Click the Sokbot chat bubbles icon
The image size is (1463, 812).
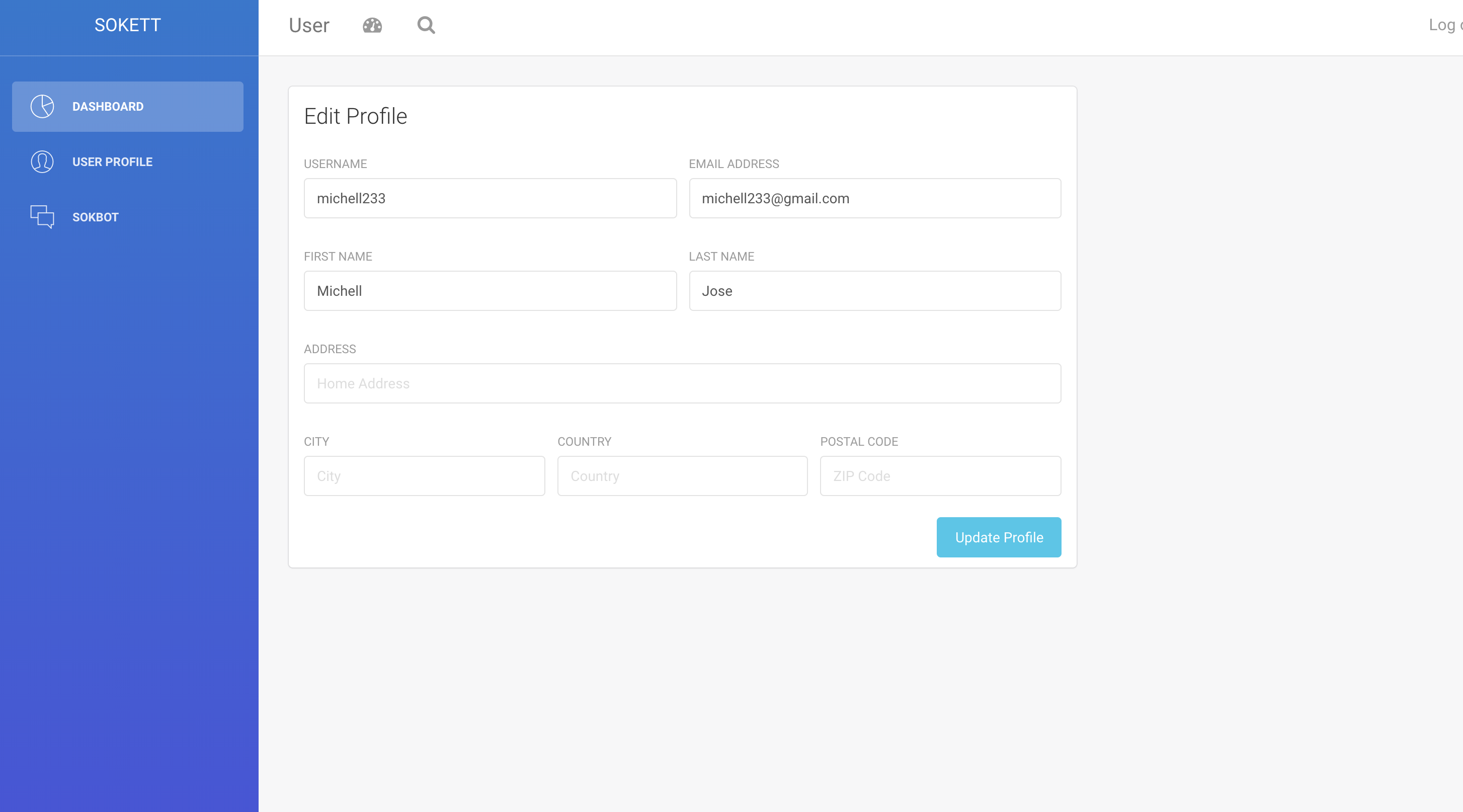pos(42,217)
